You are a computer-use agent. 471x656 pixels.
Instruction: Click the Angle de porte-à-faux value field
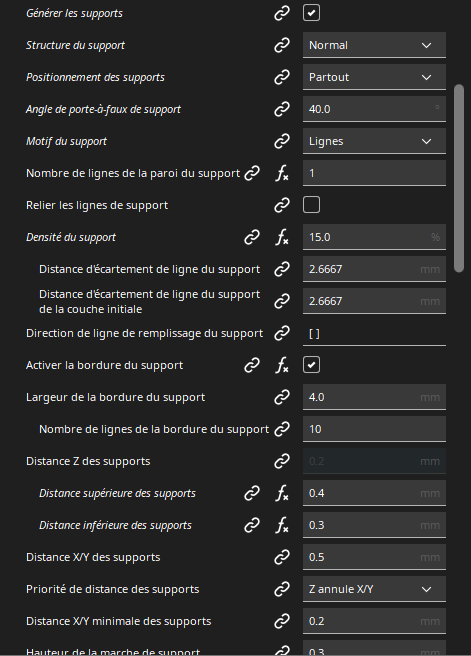click(x=374, y=109)
